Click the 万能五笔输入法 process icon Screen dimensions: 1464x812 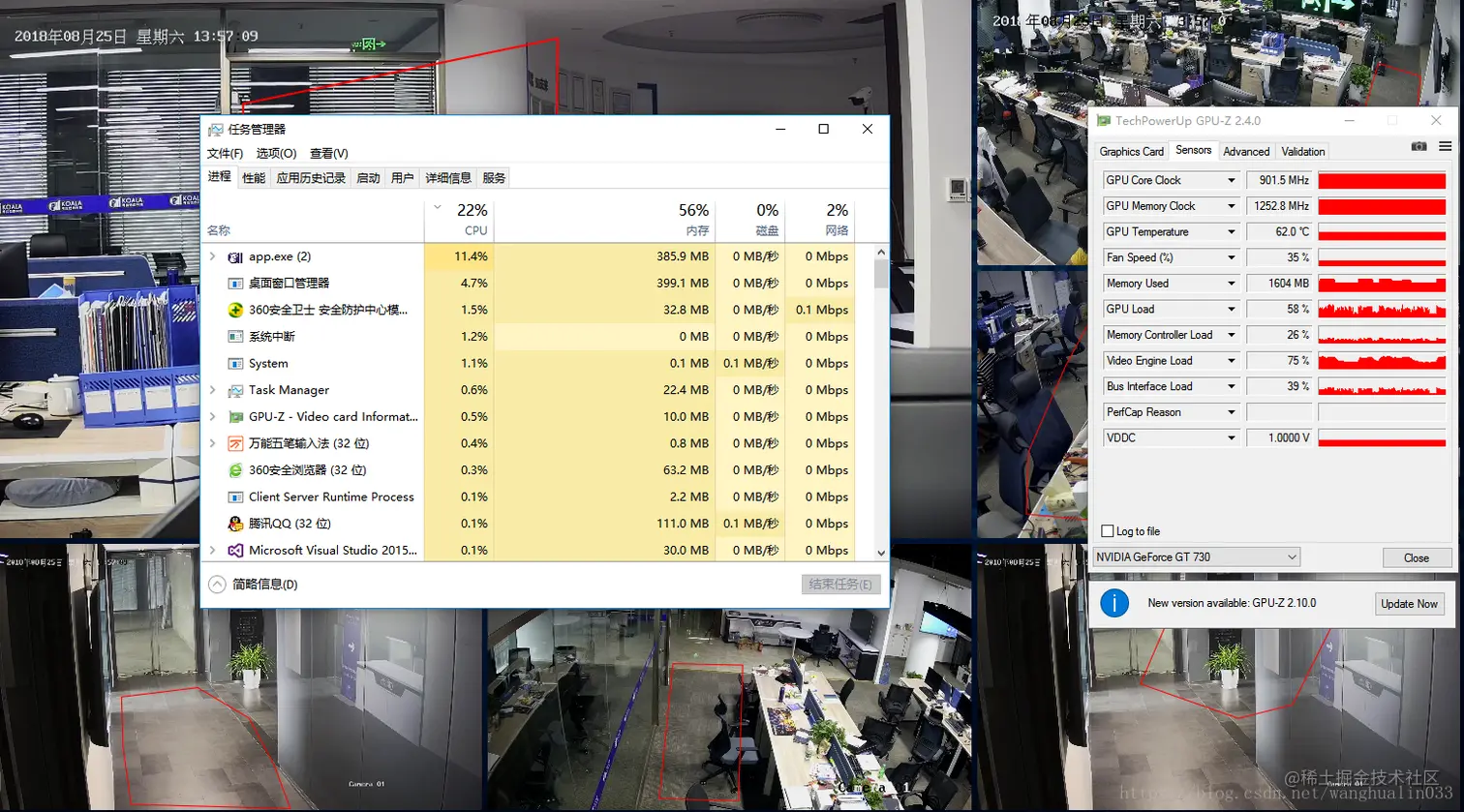pos(234,443)
